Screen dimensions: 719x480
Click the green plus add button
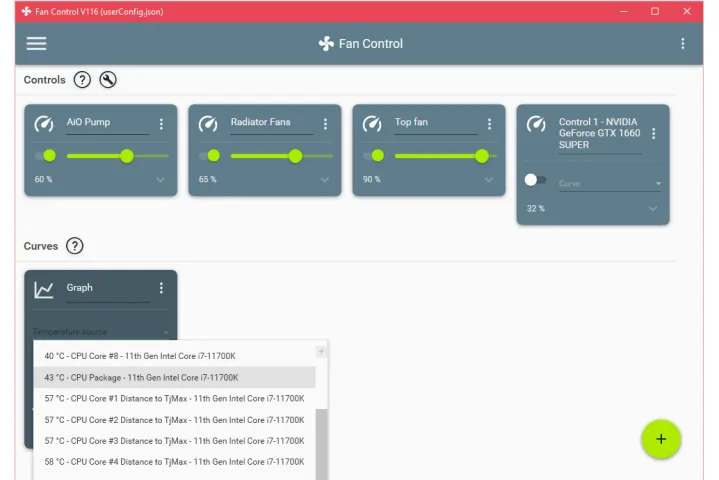(661, 439)
